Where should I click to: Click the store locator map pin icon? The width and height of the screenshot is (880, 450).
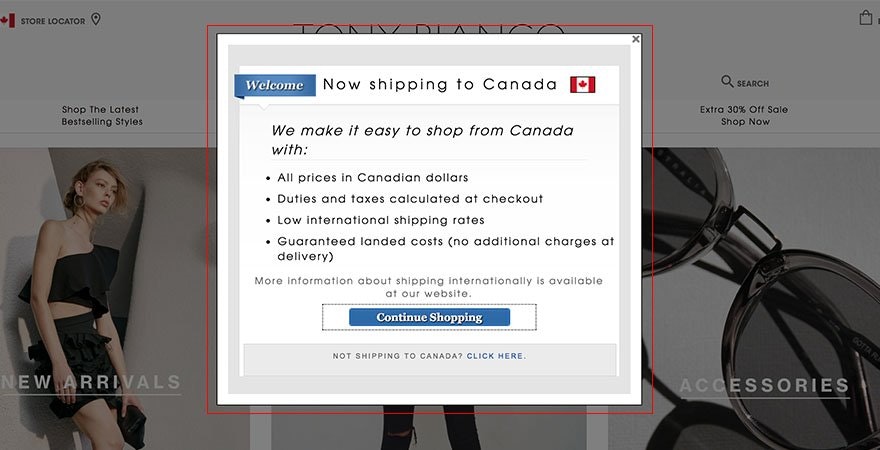point(96,19)
